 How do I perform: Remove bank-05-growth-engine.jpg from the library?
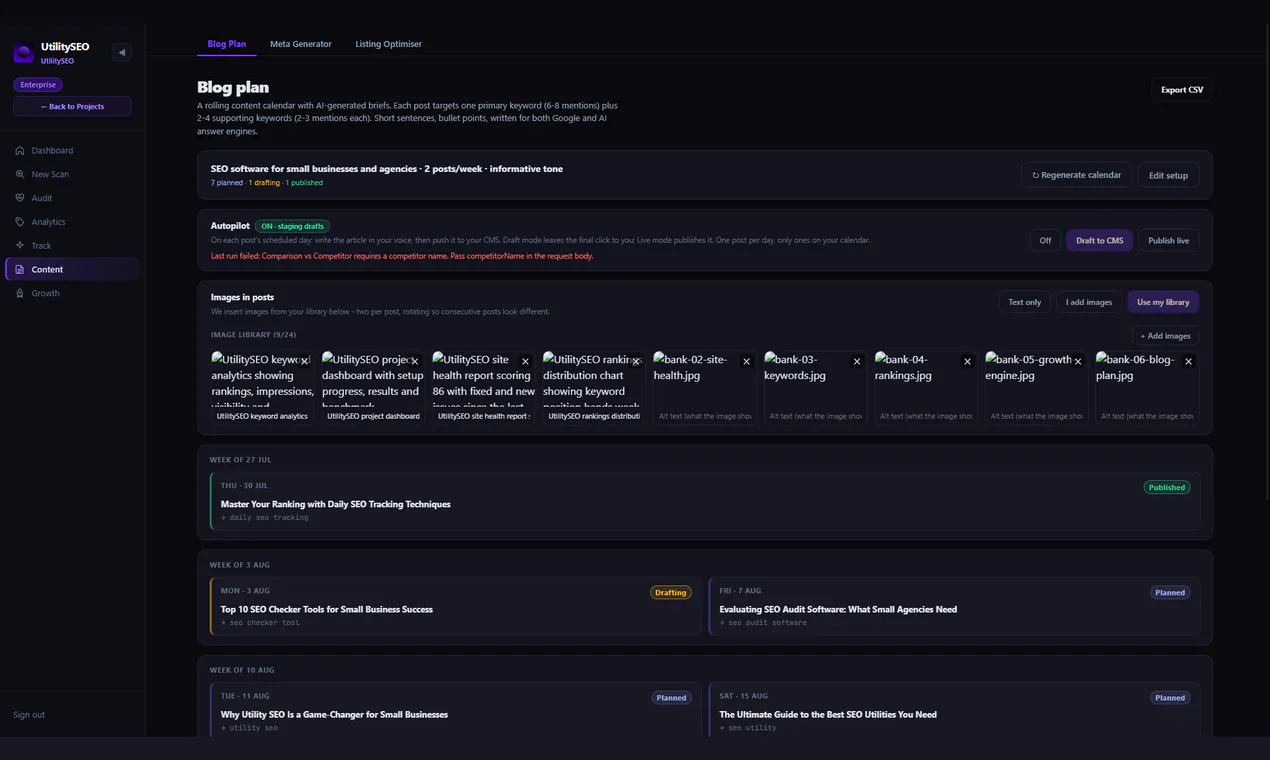(x=1078, y=361)
